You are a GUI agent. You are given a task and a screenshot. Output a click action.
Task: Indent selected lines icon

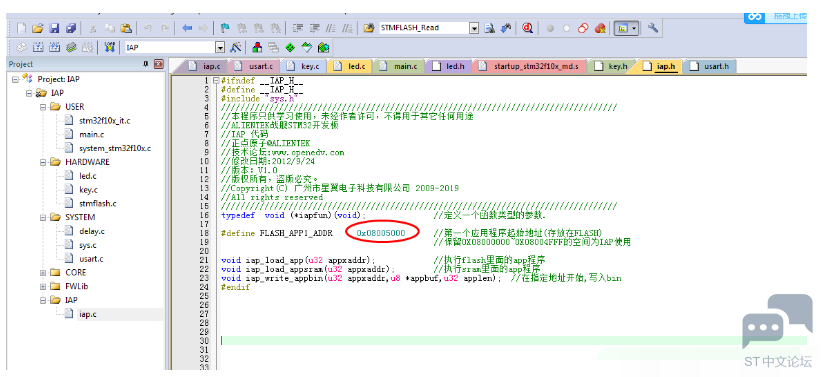tap(298, 28)
